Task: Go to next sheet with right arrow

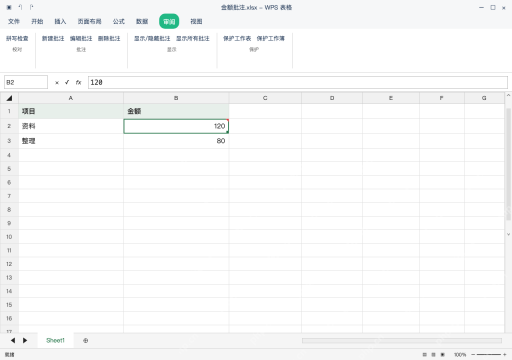Action: point(25,340)
